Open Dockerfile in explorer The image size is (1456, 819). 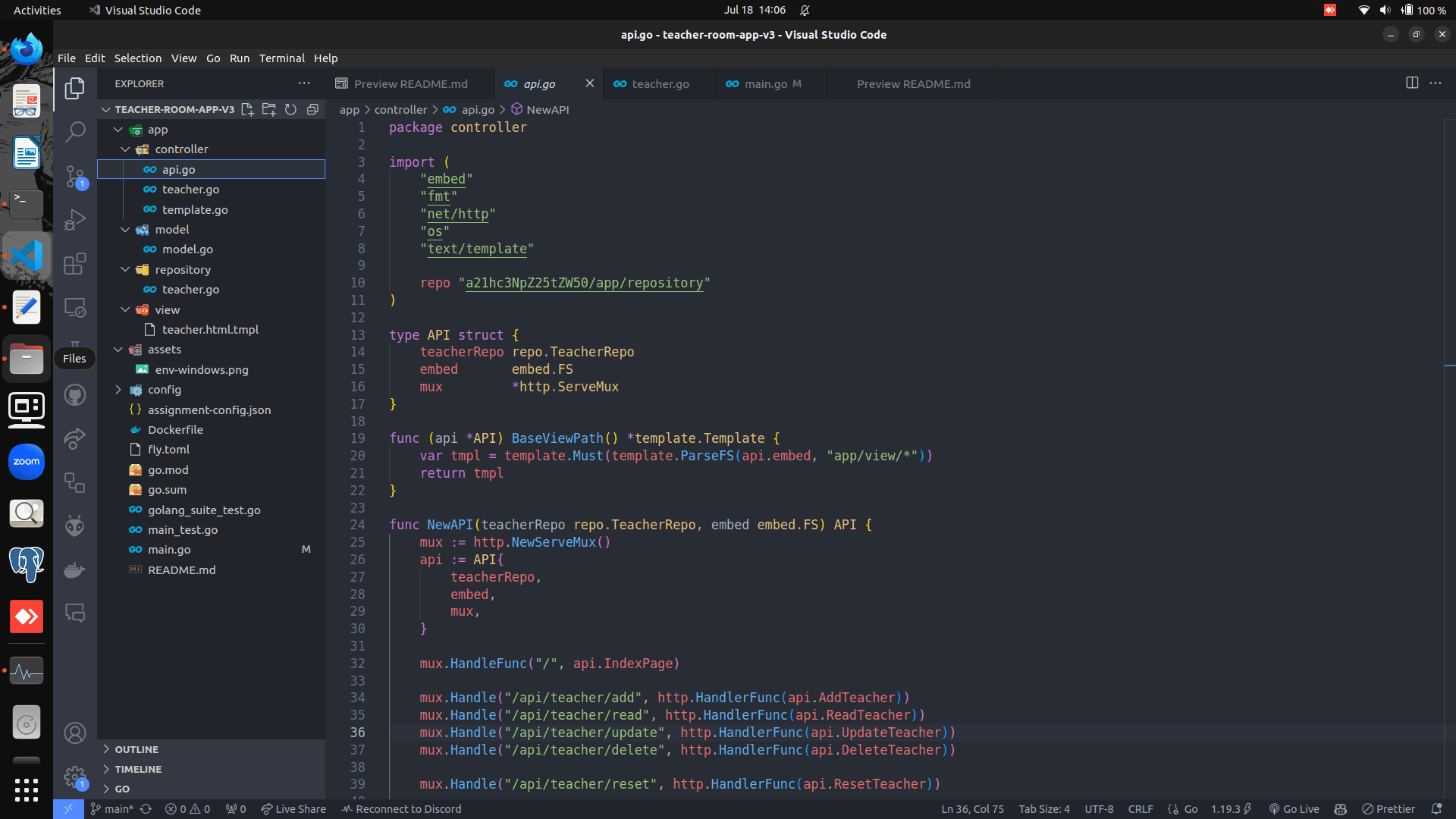tap(175, 430)
